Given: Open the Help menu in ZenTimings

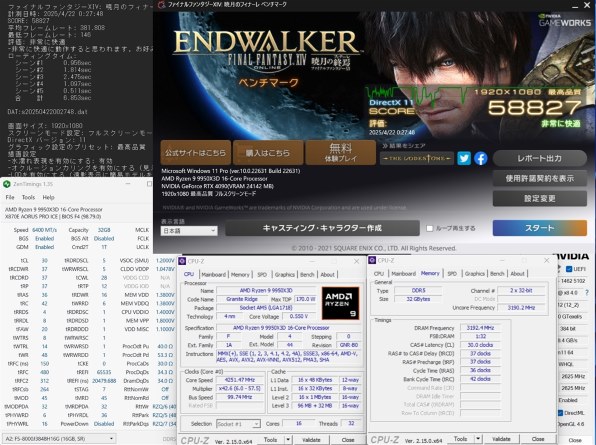Looking at the screenshot, I should tap(48, 197).
